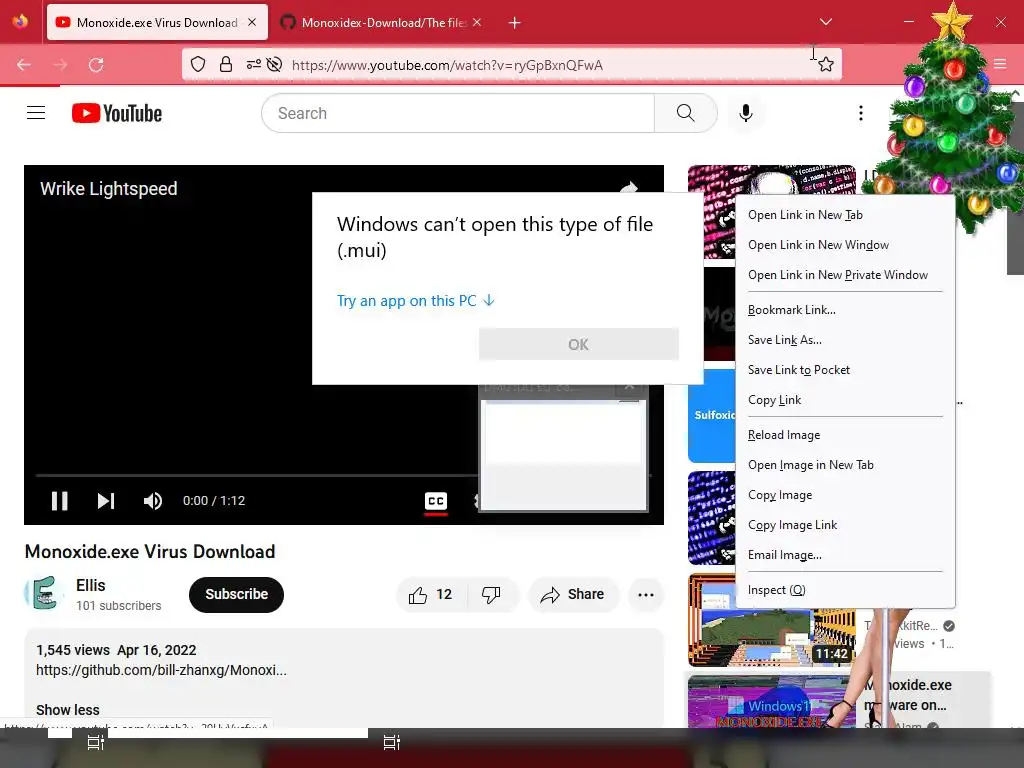
Task: Choose Open Link in New Tab
Action: [x=845, y=215]
